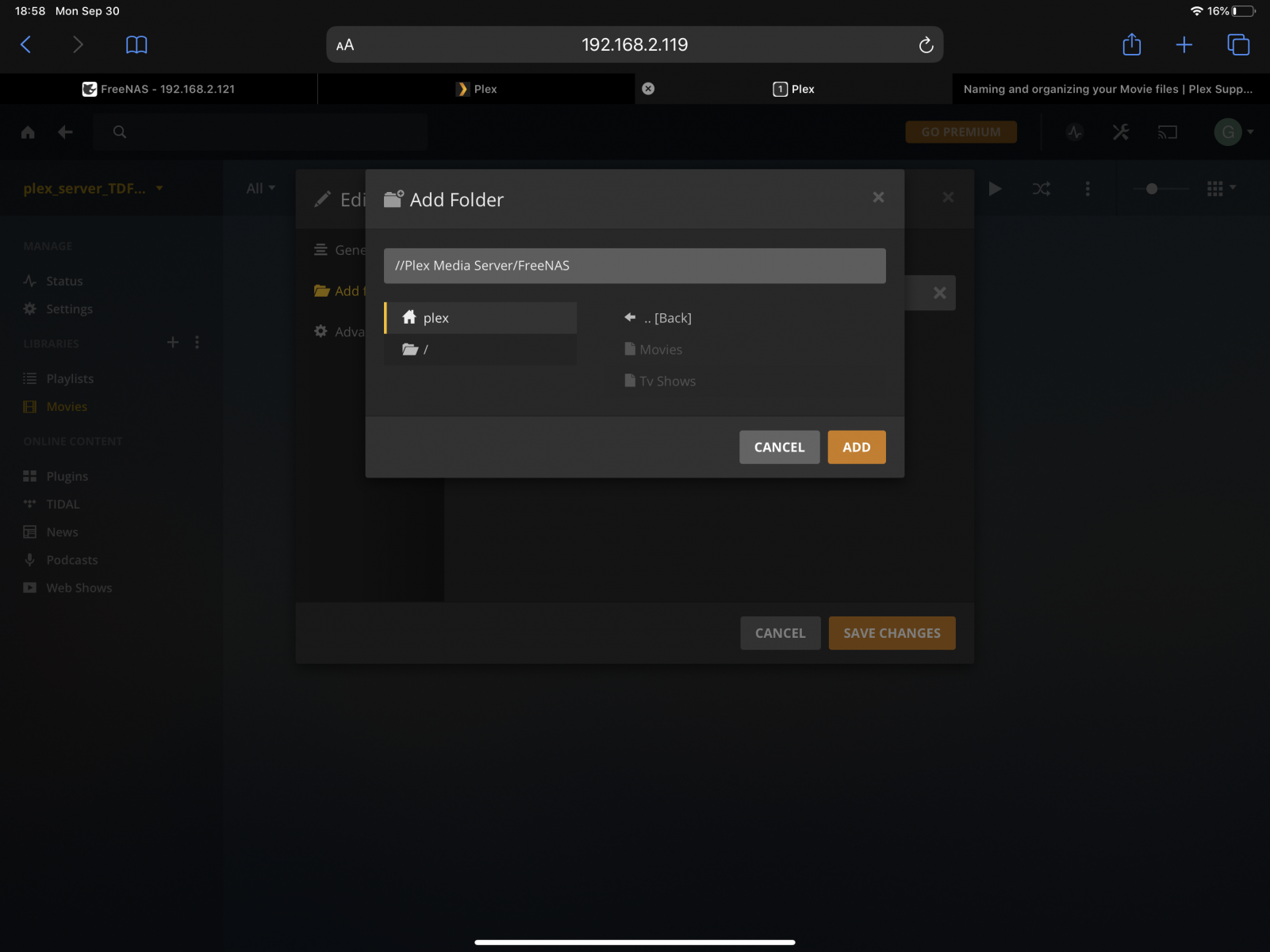Expand plex_server_TDF server dropdown
The width and height of the screenshot is (1270, 952).
point(93,188)
